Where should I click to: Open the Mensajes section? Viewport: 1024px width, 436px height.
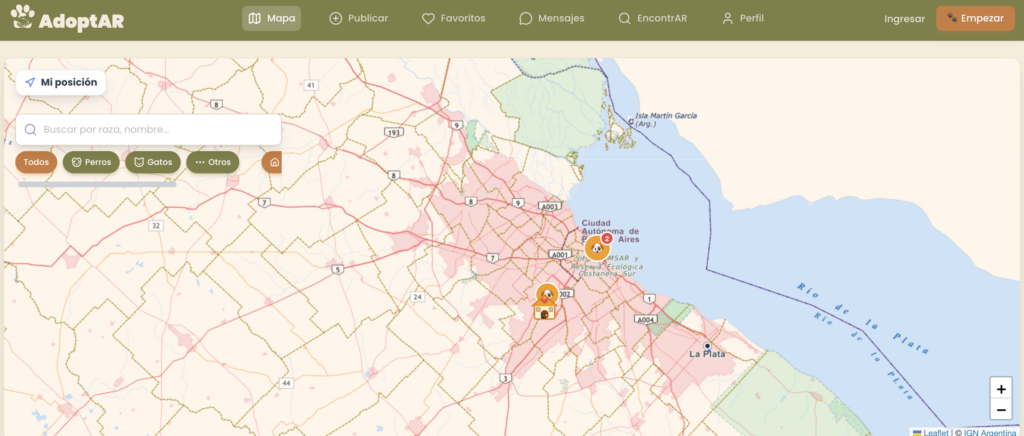[x=551, y=18]
